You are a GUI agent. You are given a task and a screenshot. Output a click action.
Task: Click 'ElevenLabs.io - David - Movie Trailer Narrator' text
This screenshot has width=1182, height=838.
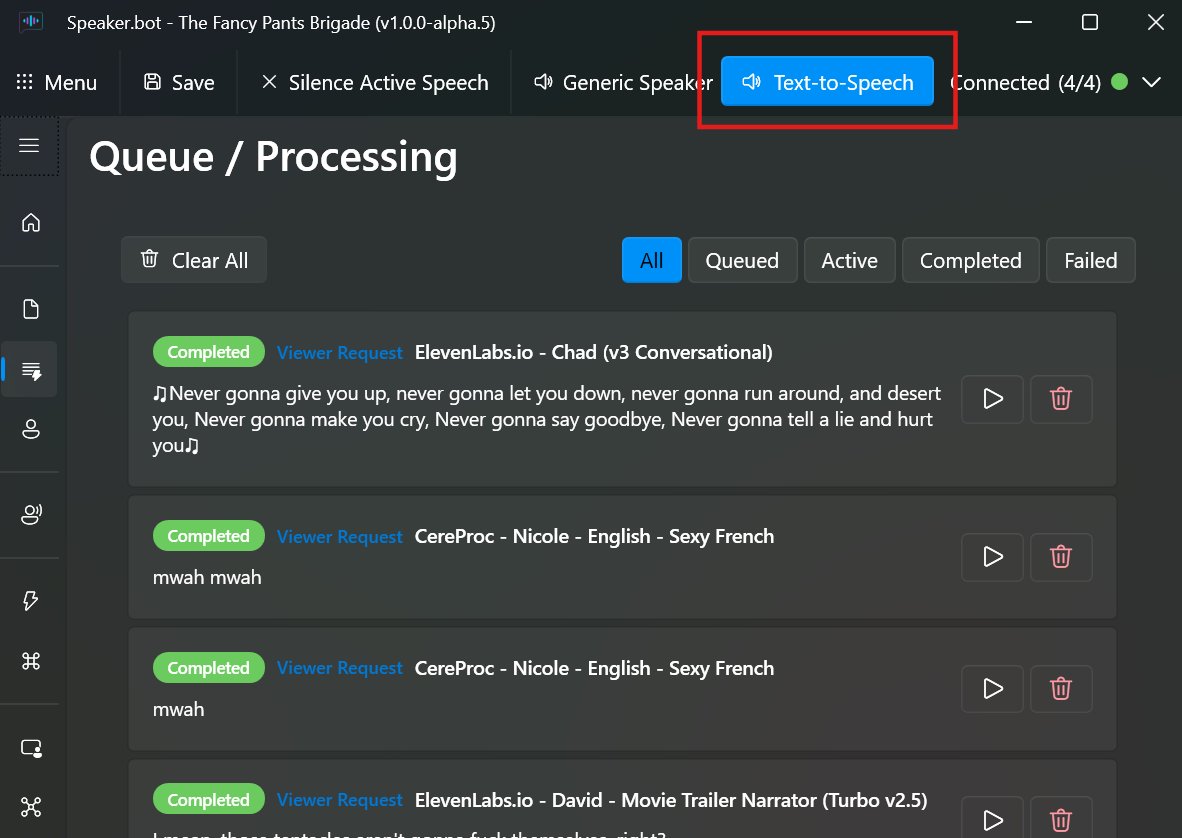click(671, 800)
